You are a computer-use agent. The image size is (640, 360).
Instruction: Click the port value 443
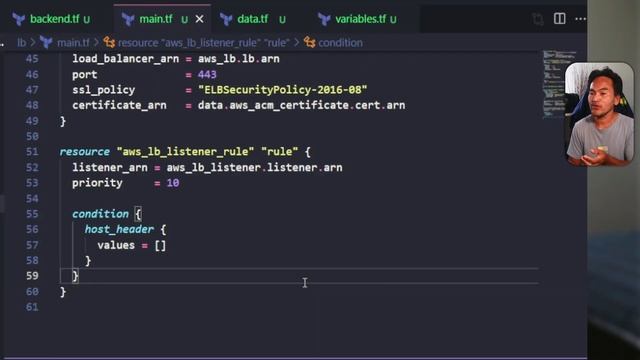click(x=207, y=75)
